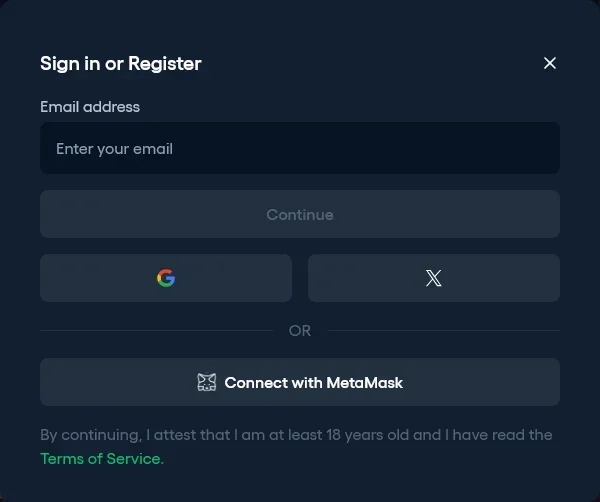Screen dimensions: 600x502
Task: Close the Sign in or Register dialog
Action: tap(549, 63)
